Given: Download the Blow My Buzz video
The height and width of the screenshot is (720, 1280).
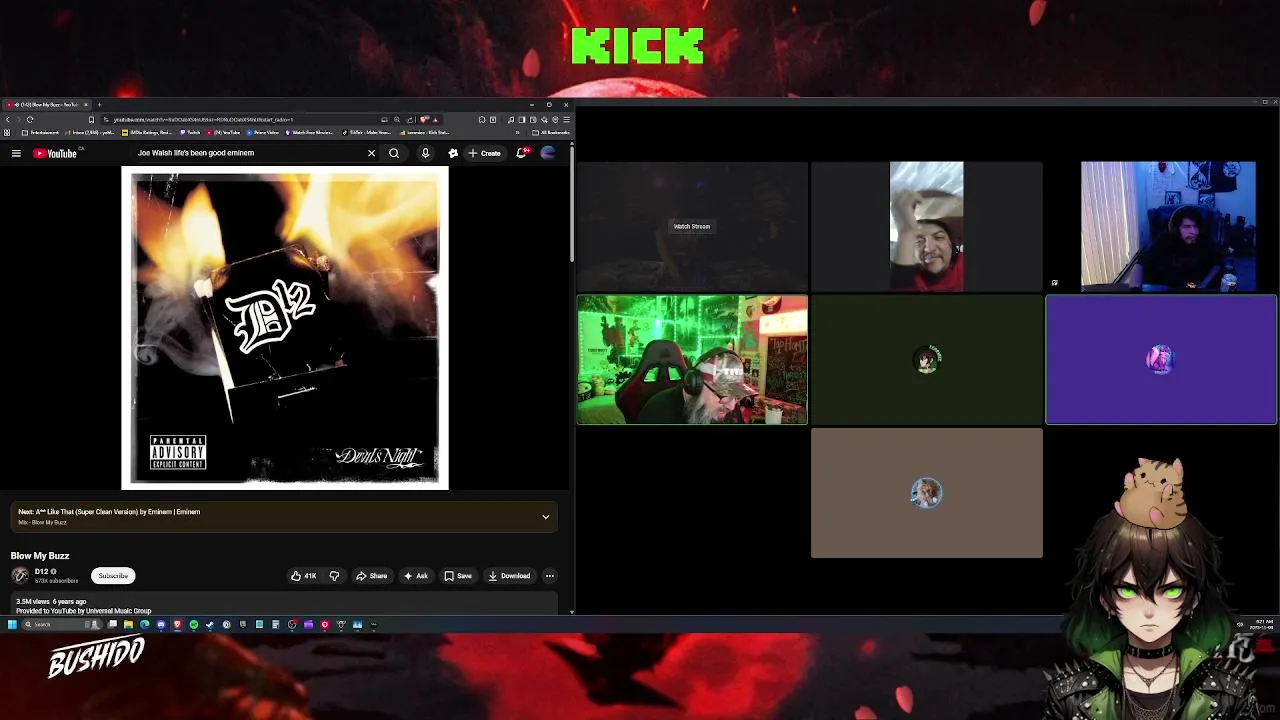Looking at the screenshot, I should pos(509,576).
